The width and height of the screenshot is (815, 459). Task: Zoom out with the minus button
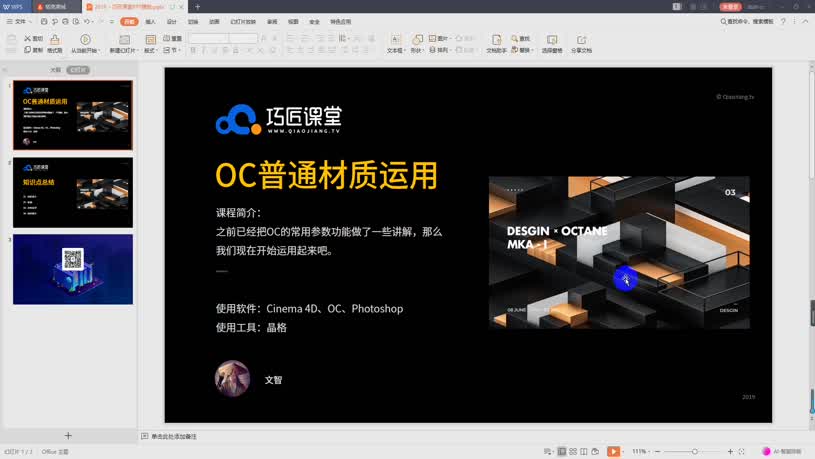click(x=658, y=451)
